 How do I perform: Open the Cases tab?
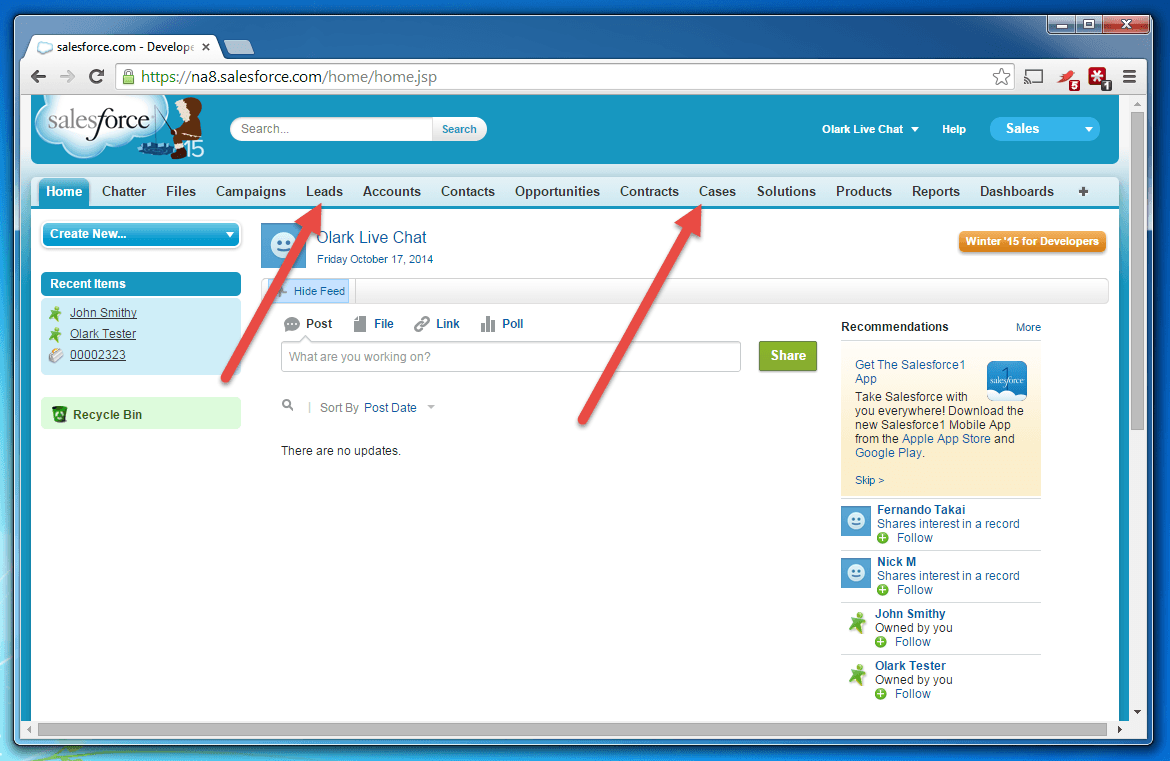[717, 191]
